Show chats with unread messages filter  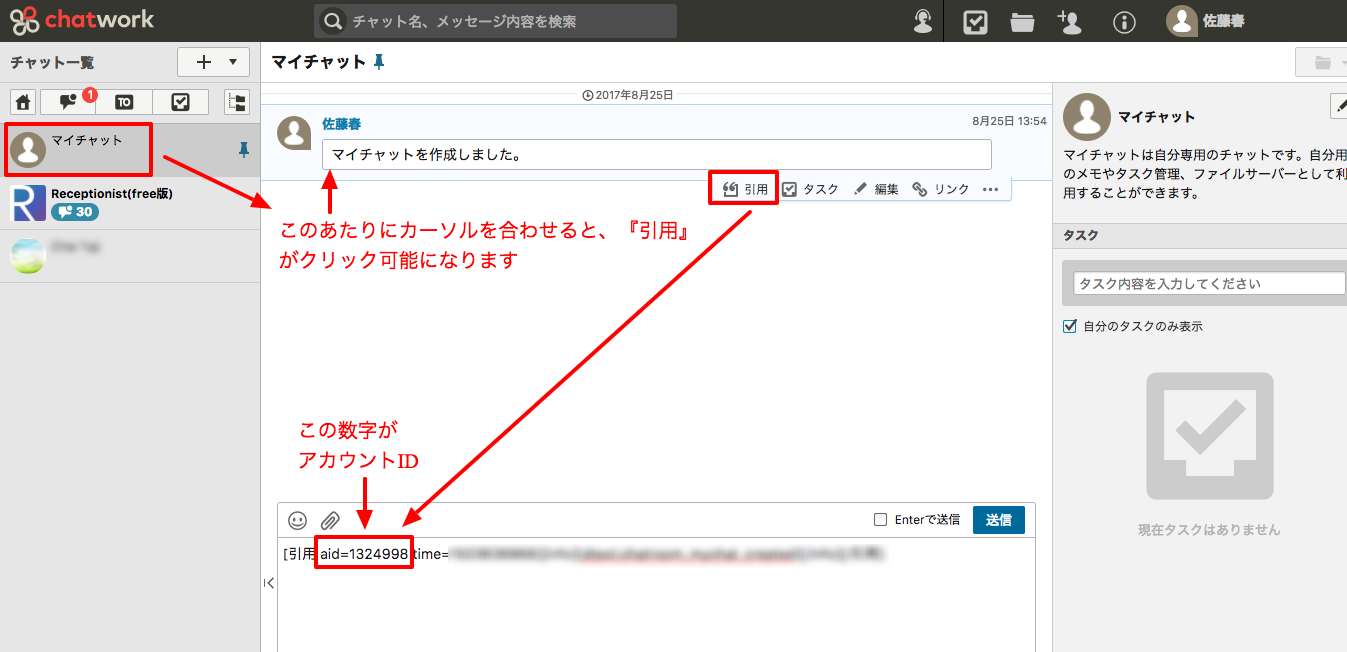tap(68, 102)
